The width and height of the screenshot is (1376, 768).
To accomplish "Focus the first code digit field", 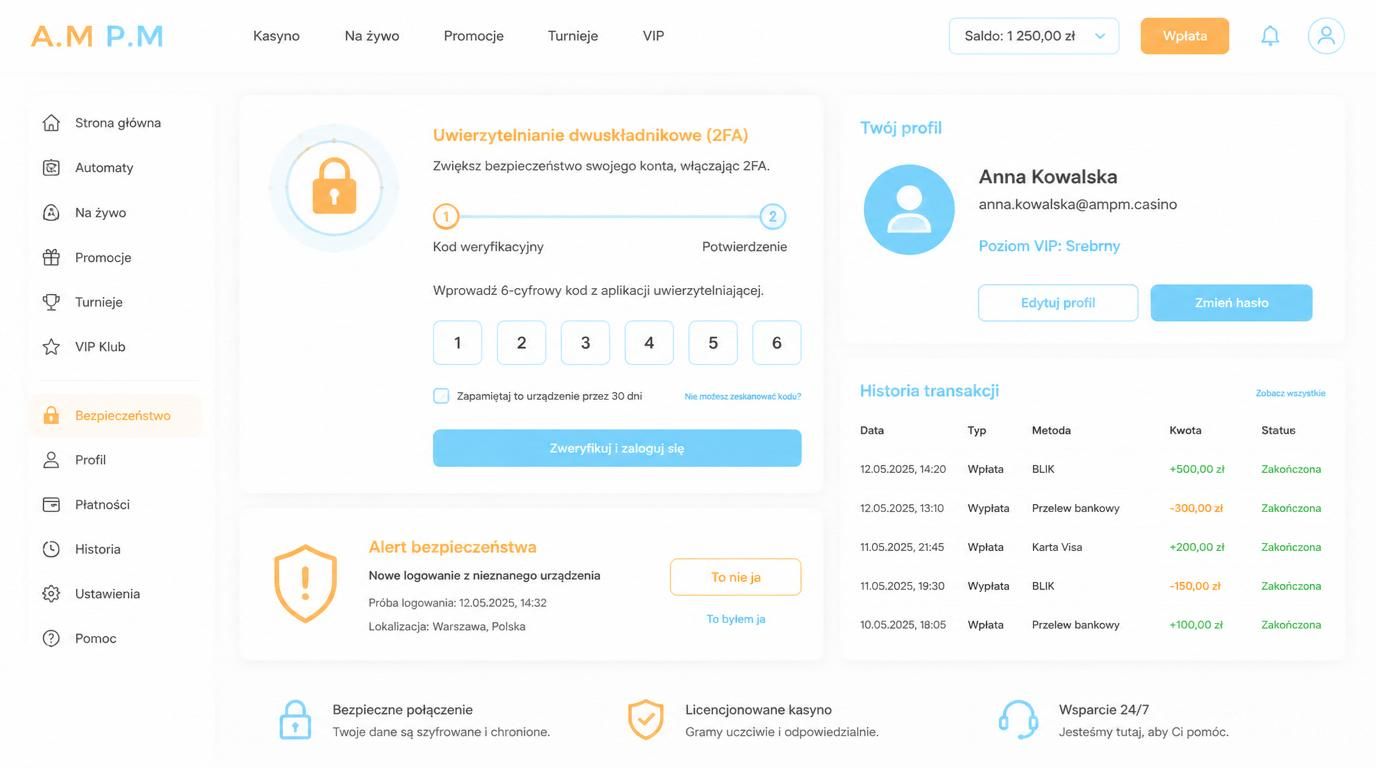I will tap(457, 343).
